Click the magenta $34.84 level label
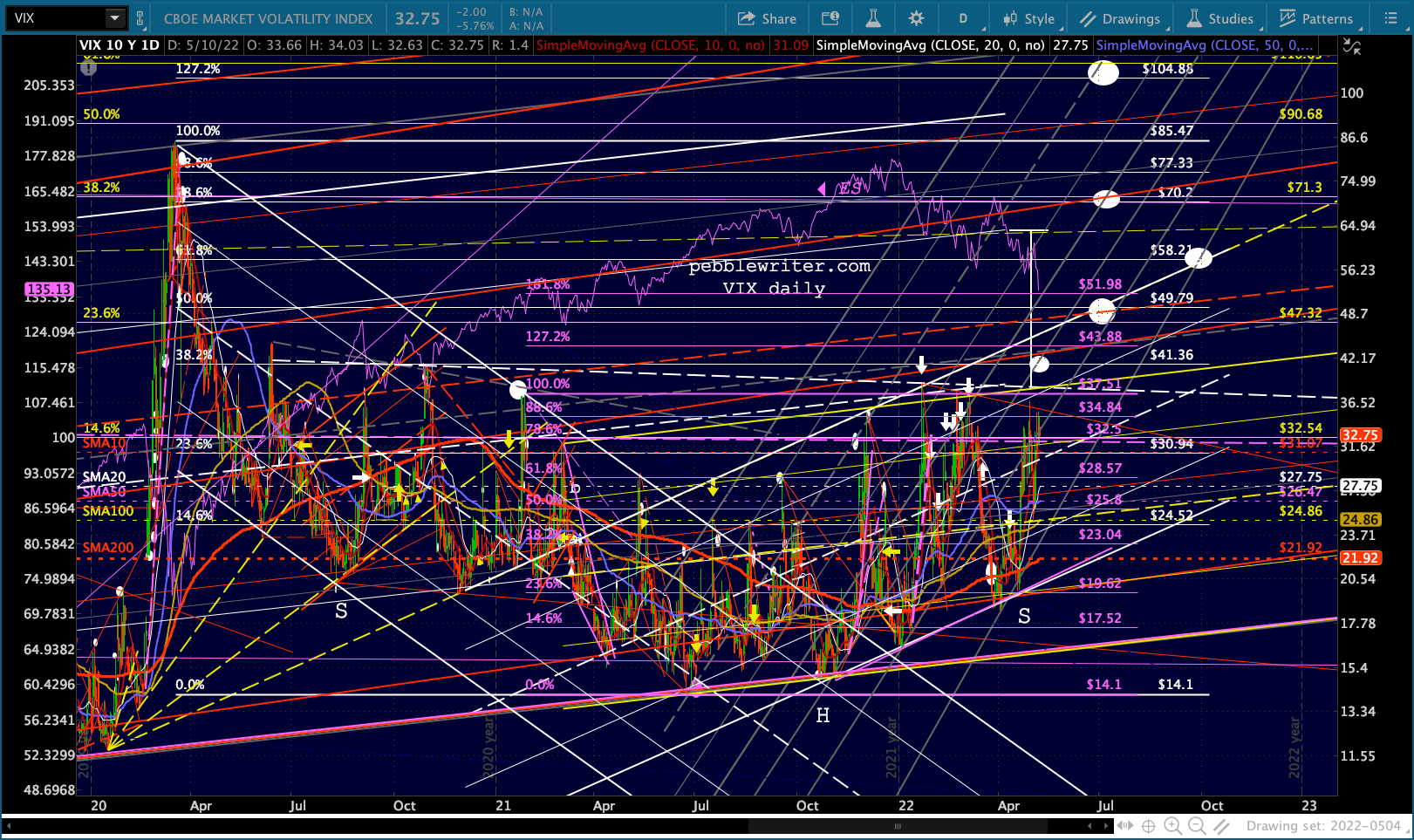The width and height of the screenshot is (1414, 840). (x=1100, y=407)
